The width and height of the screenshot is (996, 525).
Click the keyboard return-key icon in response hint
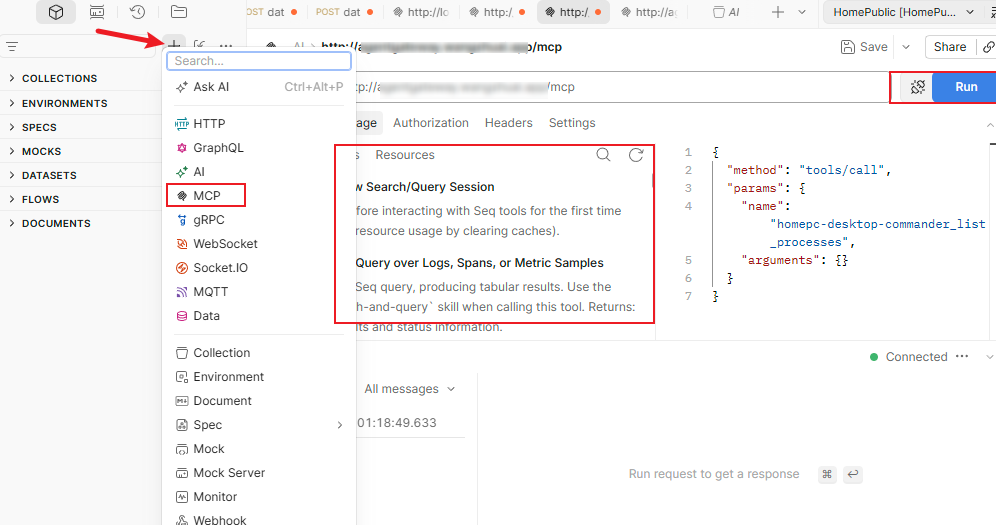pyautogui.click(x=853, y=474)
